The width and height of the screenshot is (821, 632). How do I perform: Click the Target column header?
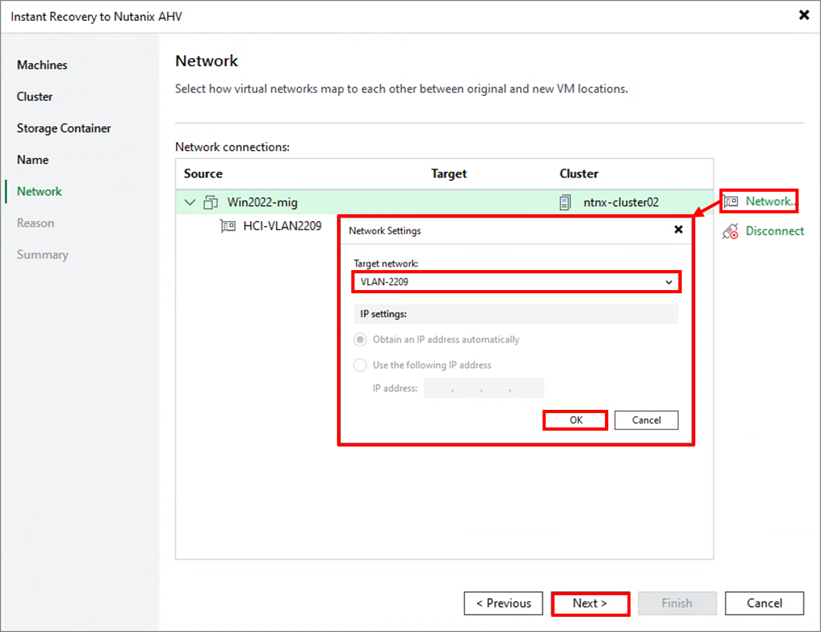(x=449, y=174)
